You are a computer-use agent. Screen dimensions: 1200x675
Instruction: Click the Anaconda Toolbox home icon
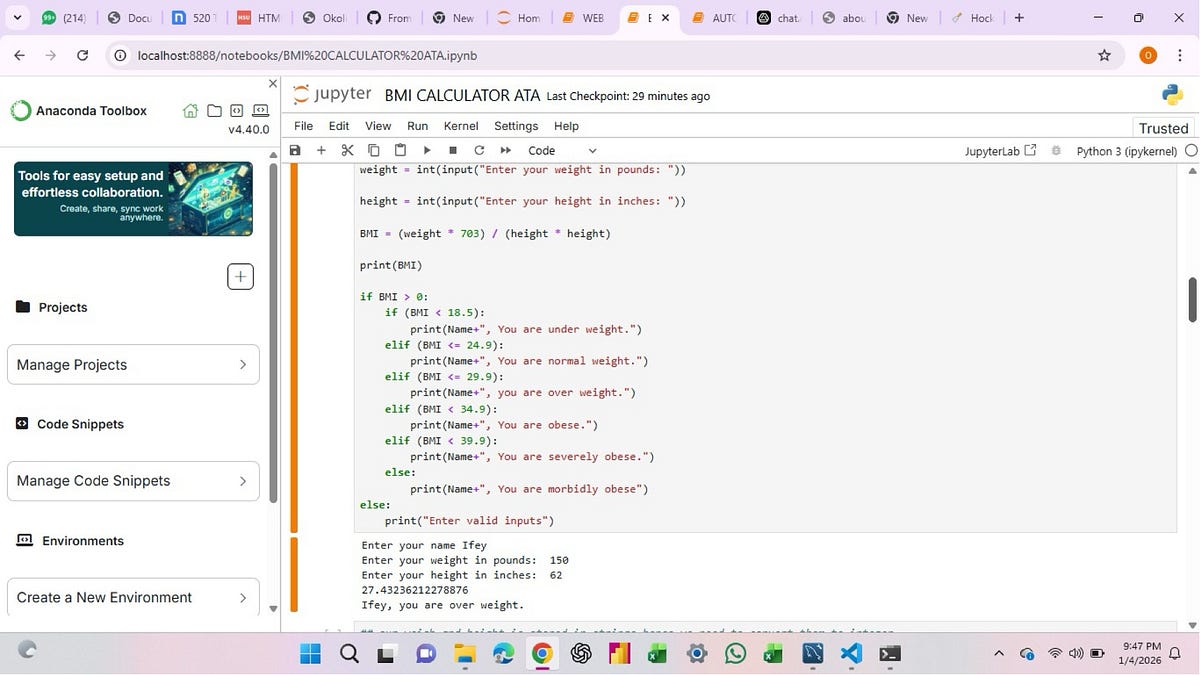click(190, 110)
